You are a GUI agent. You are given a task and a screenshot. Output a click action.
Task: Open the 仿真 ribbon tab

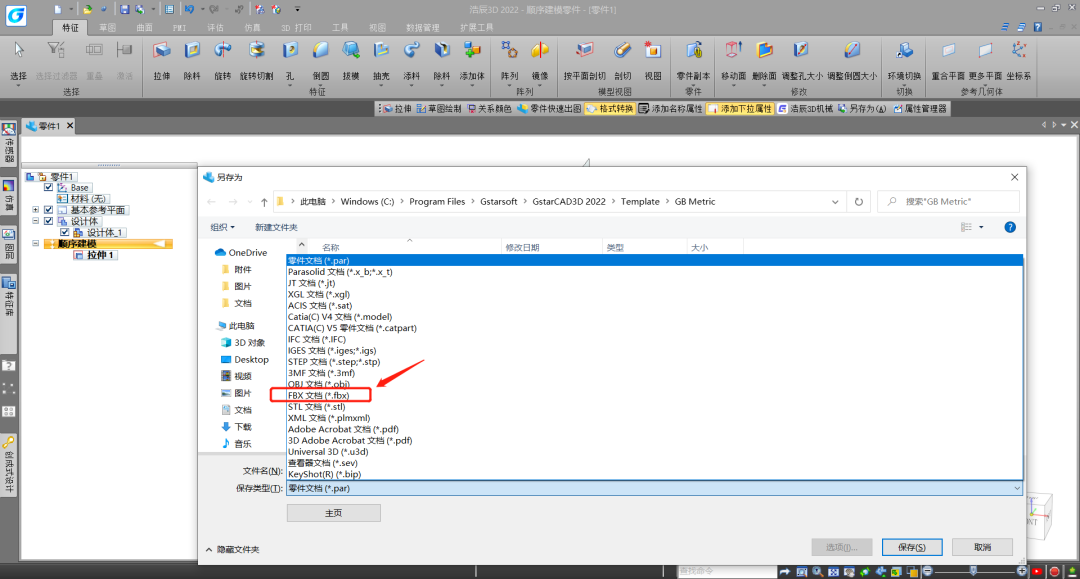pos(252,28)
